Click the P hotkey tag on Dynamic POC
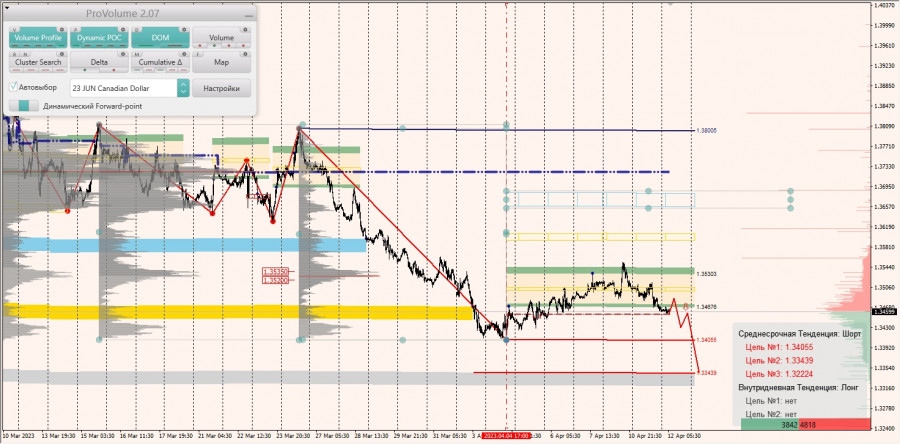This screenshot has width=900, height=444. (76, 29)
